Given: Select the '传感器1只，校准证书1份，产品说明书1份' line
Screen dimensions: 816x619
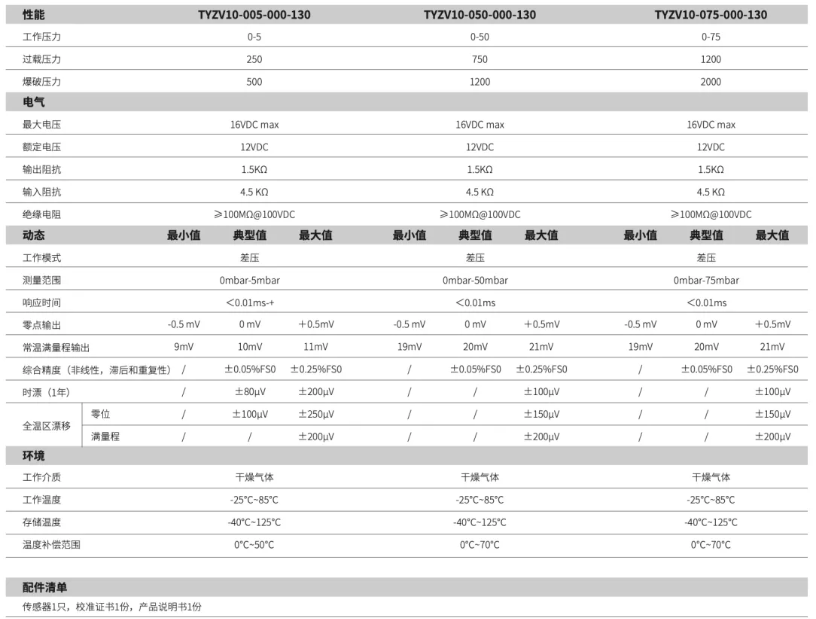Looking at the screenshot, I should [112, 607].
